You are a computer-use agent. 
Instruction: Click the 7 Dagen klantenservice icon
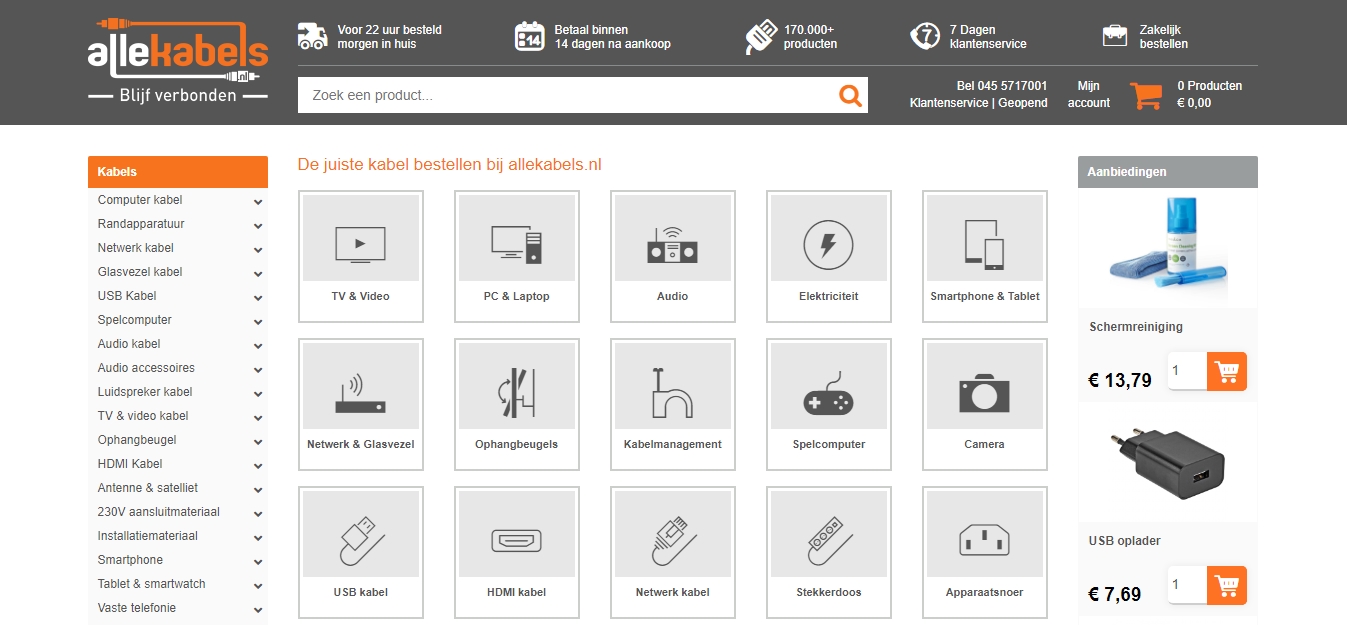(x=925, y=36)
